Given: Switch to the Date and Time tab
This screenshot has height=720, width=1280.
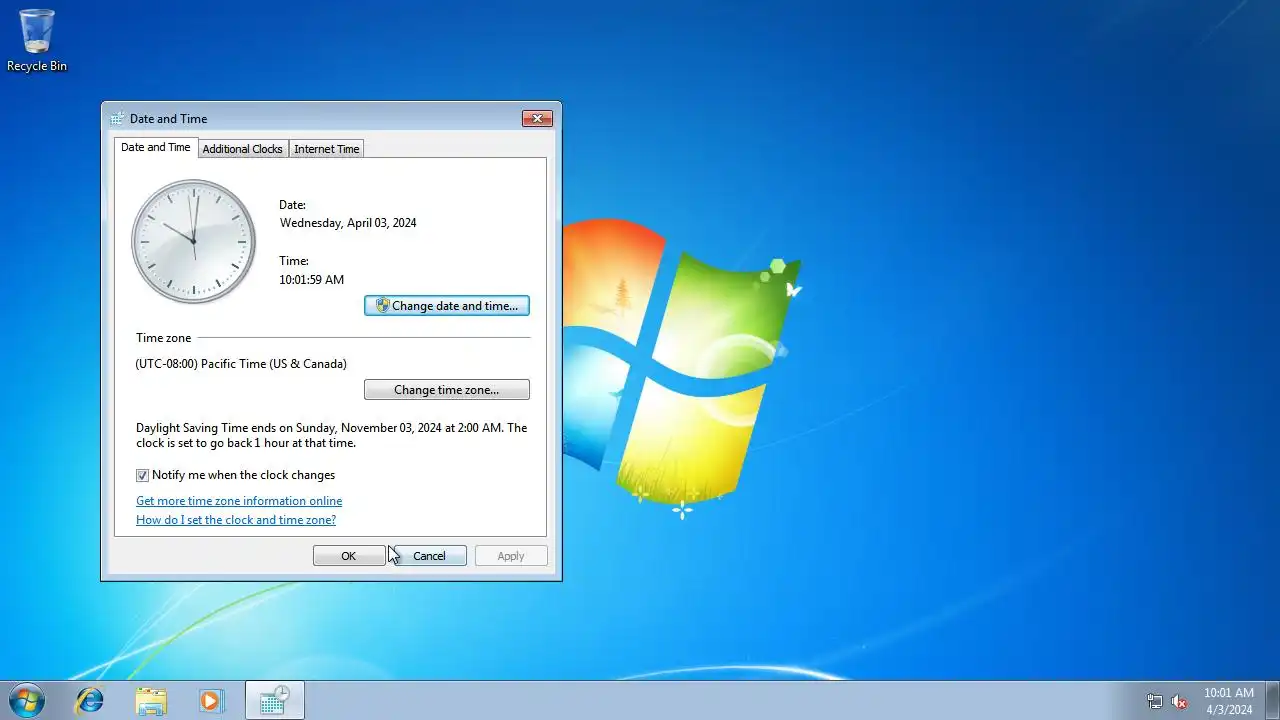Looking at the screenshot, I should pos(155,147).
